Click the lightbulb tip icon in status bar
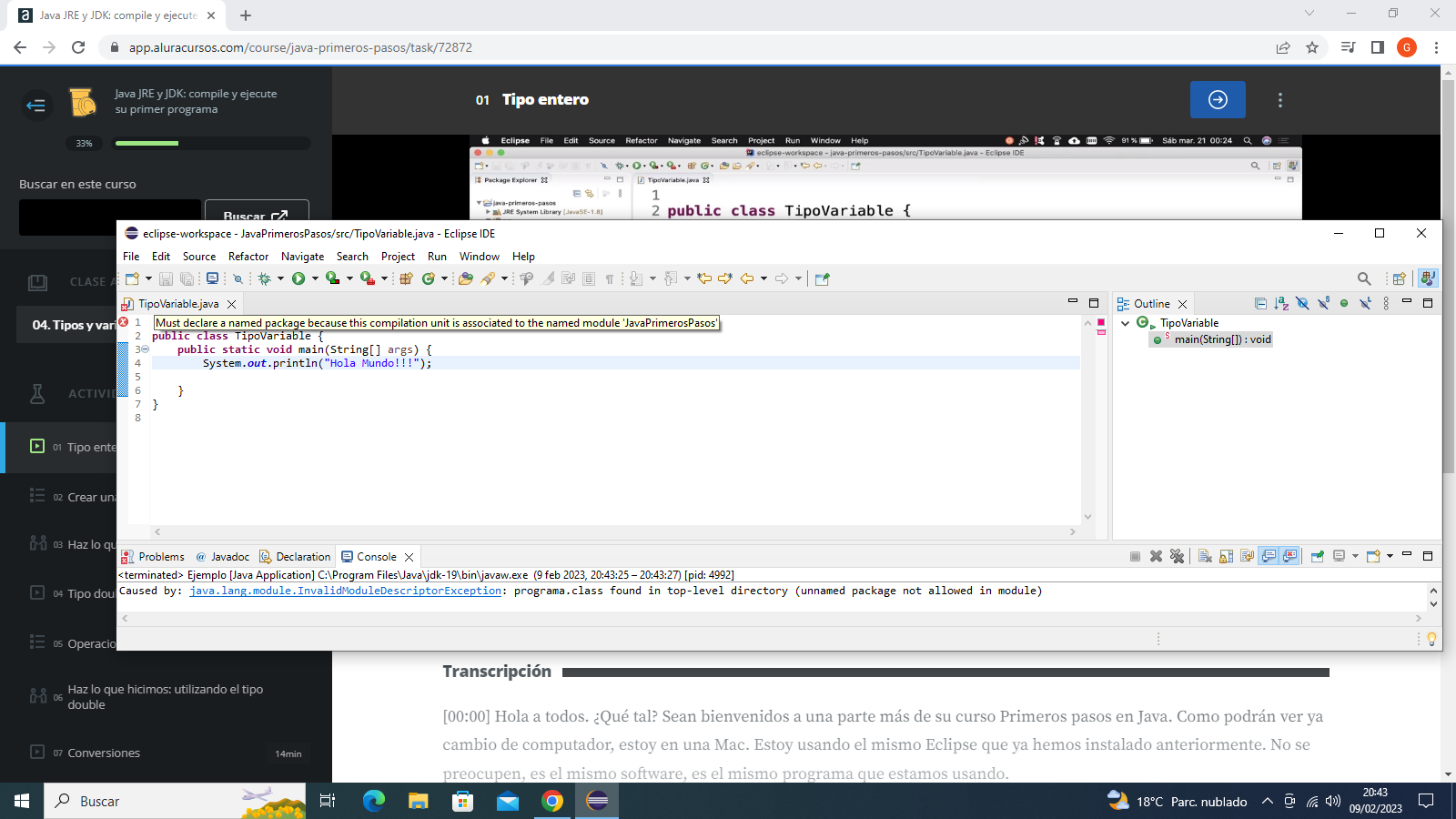Screen dimensions: 1456x819 point(1431,639)
